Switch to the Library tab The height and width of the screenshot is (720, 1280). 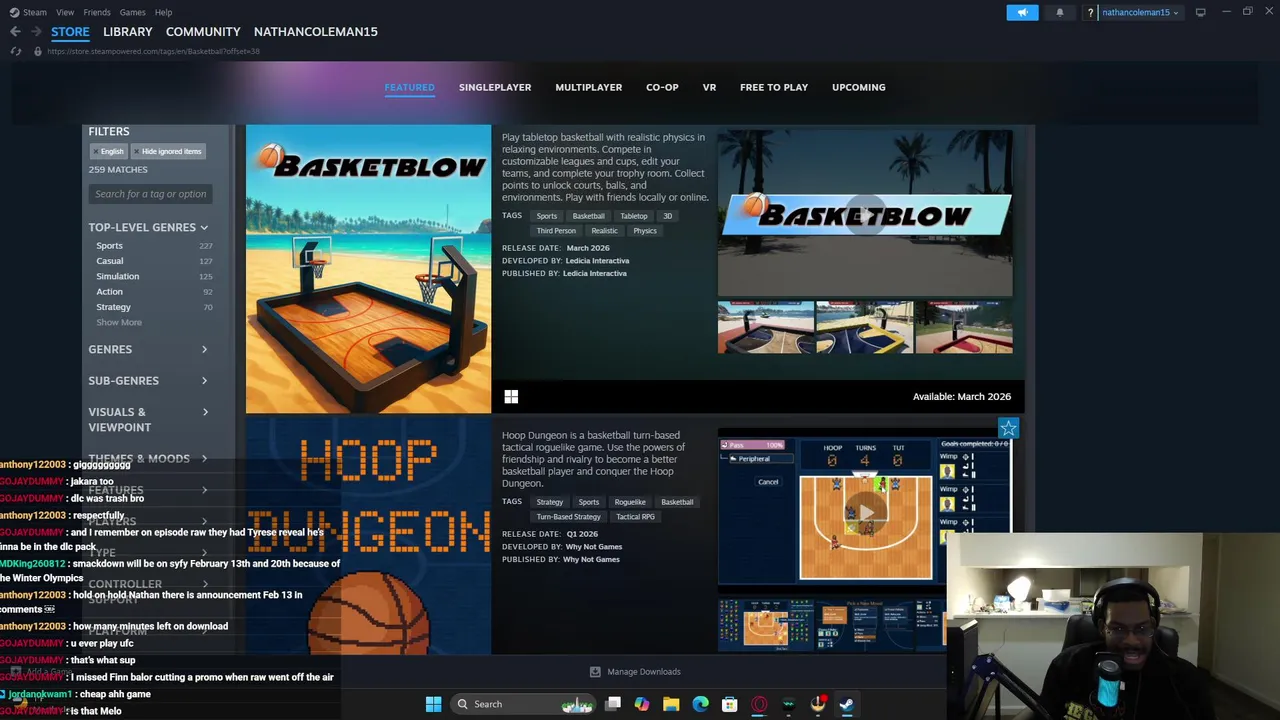pyautogui.click(x=128, y=32)
